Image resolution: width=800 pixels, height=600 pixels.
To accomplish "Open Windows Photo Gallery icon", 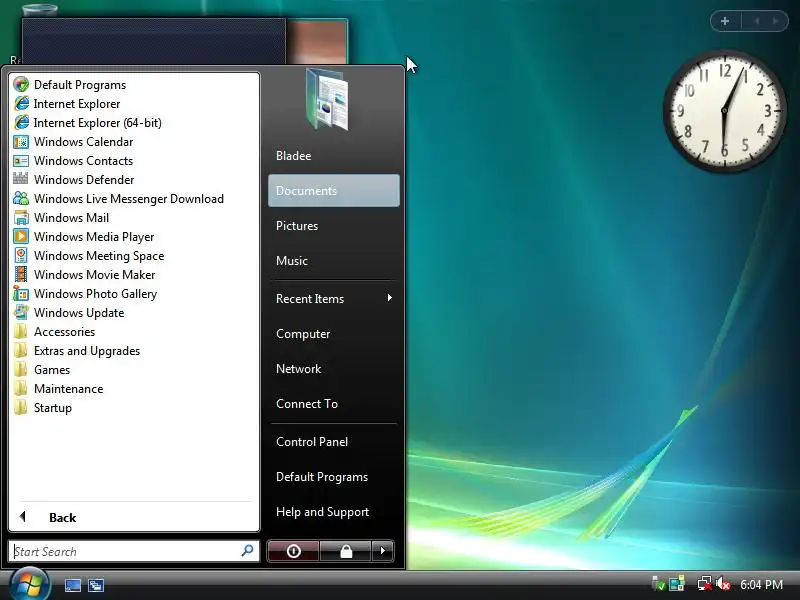I will pyautogui.click(x=21, y=294).
